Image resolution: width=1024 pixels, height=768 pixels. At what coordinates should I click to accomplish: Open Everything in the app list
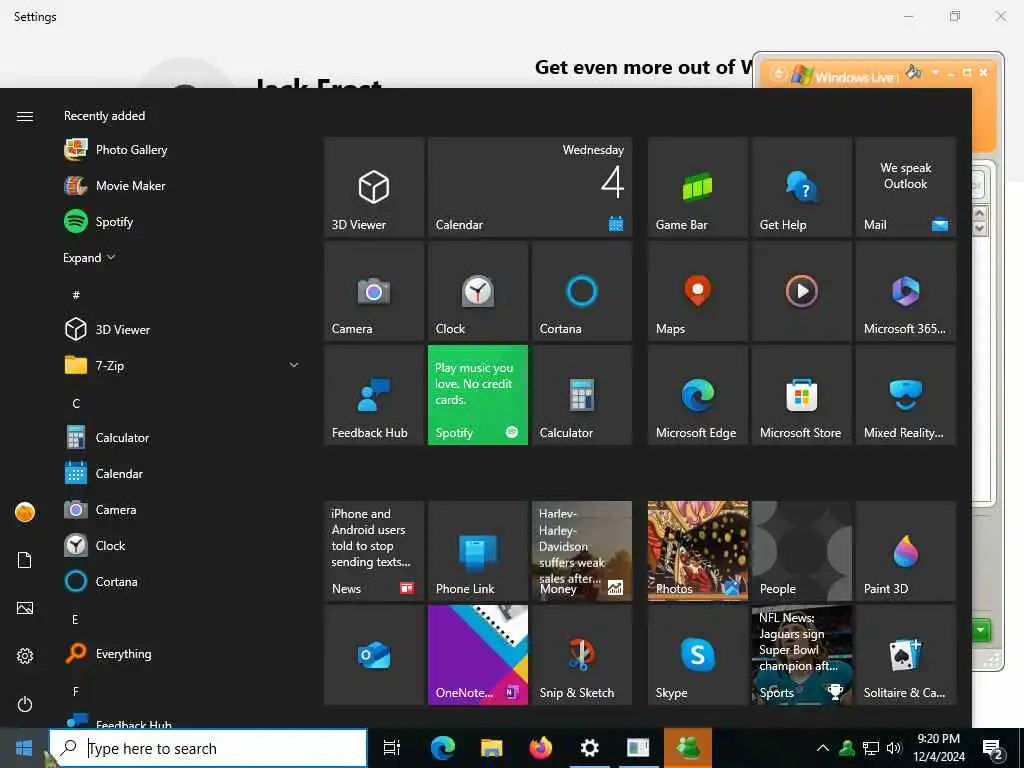point(182,654)
